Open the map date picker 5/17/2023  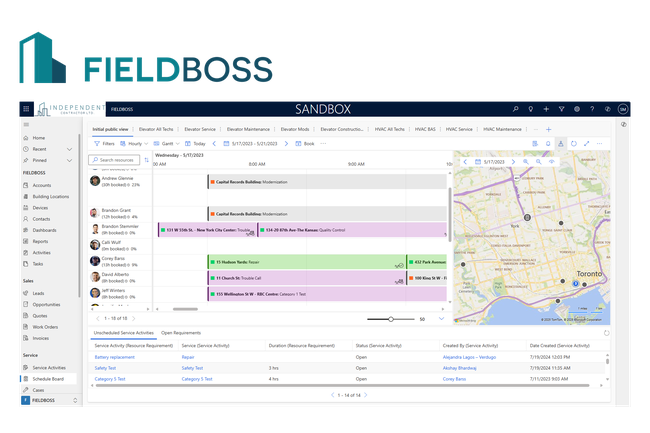pyautogui.click(x=490, y=162)
